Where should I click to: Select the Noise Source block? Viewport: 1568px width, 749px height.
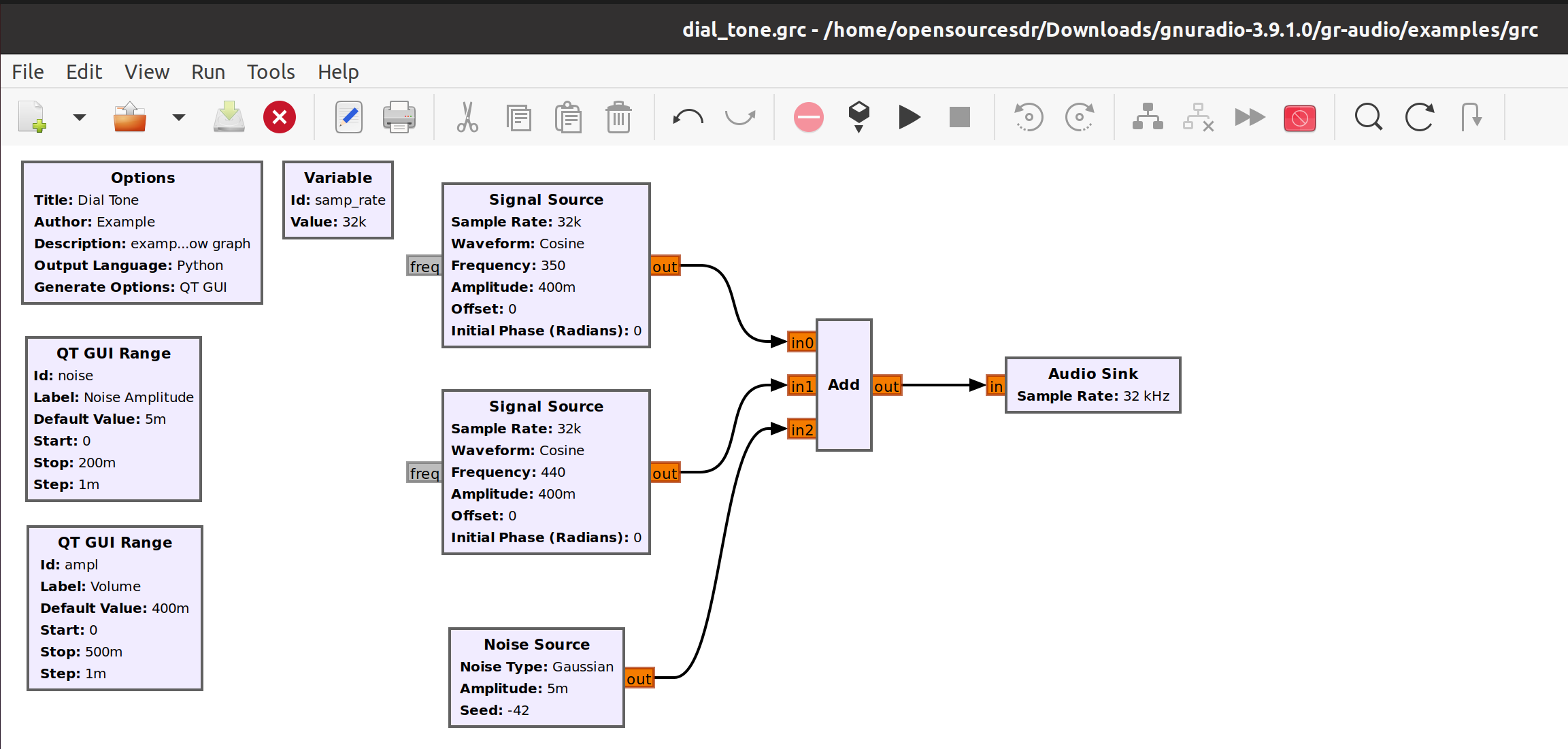536,678
